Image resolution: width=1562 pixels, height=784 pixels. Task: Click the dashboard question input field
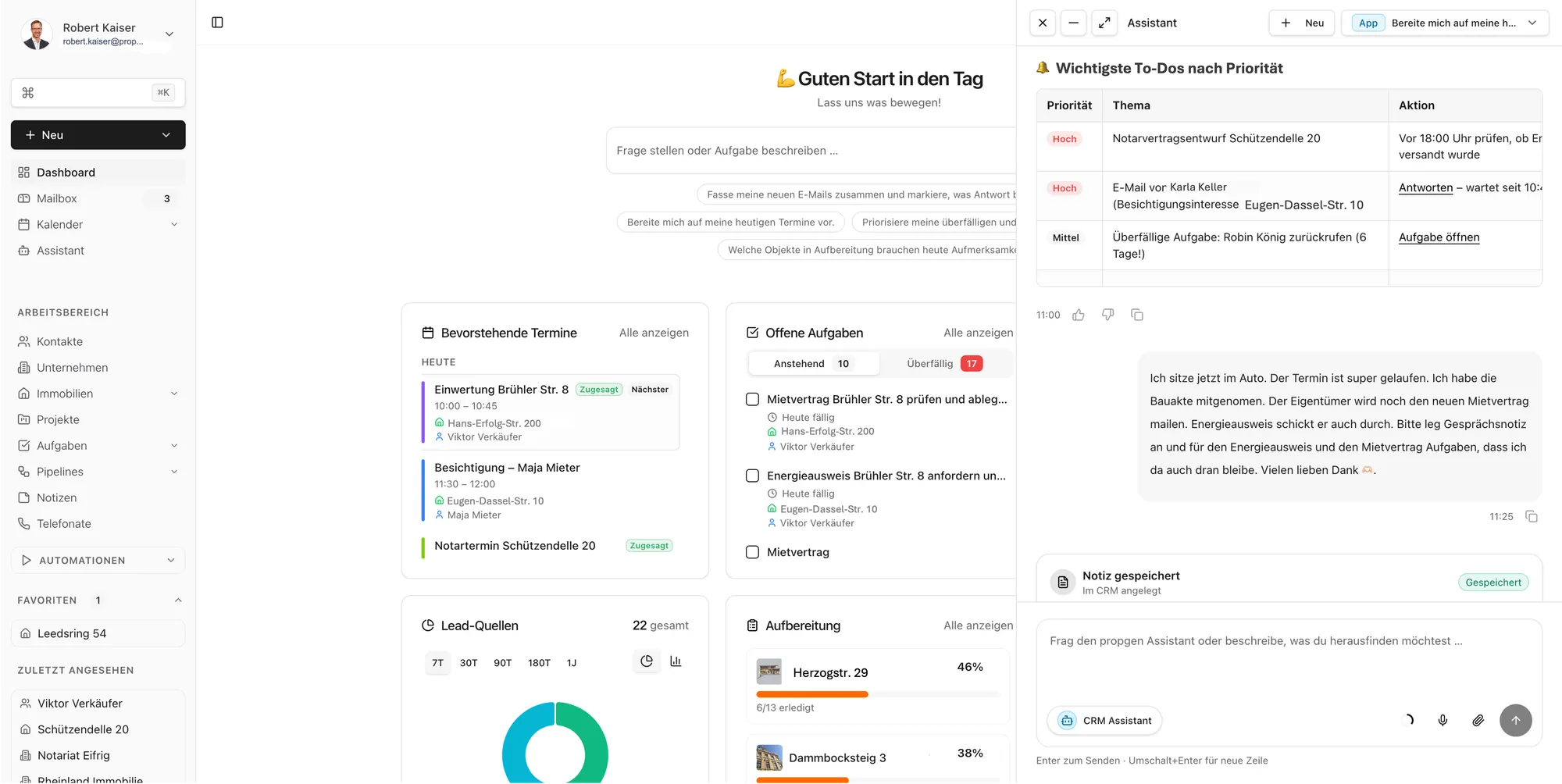811,151
